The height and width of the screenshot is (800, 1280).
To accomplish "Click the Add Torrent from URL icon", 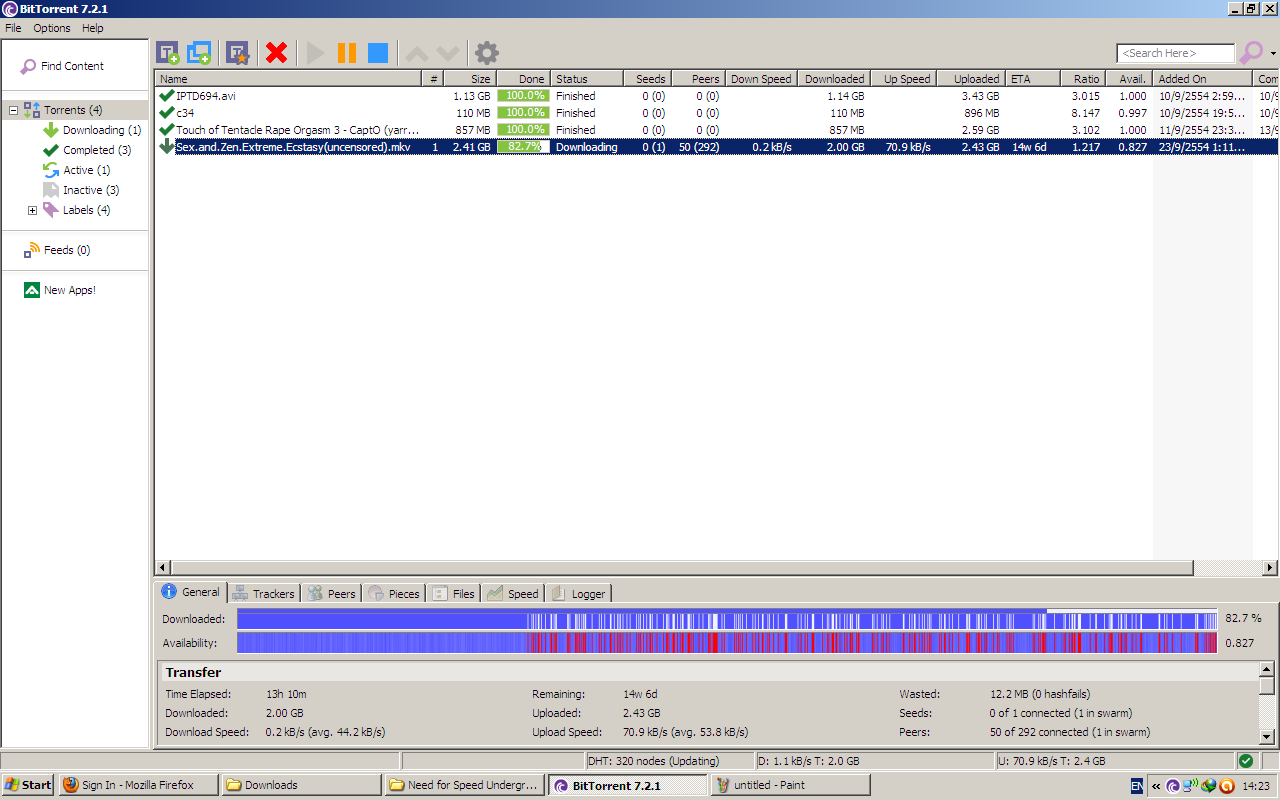I will (199, 53).
